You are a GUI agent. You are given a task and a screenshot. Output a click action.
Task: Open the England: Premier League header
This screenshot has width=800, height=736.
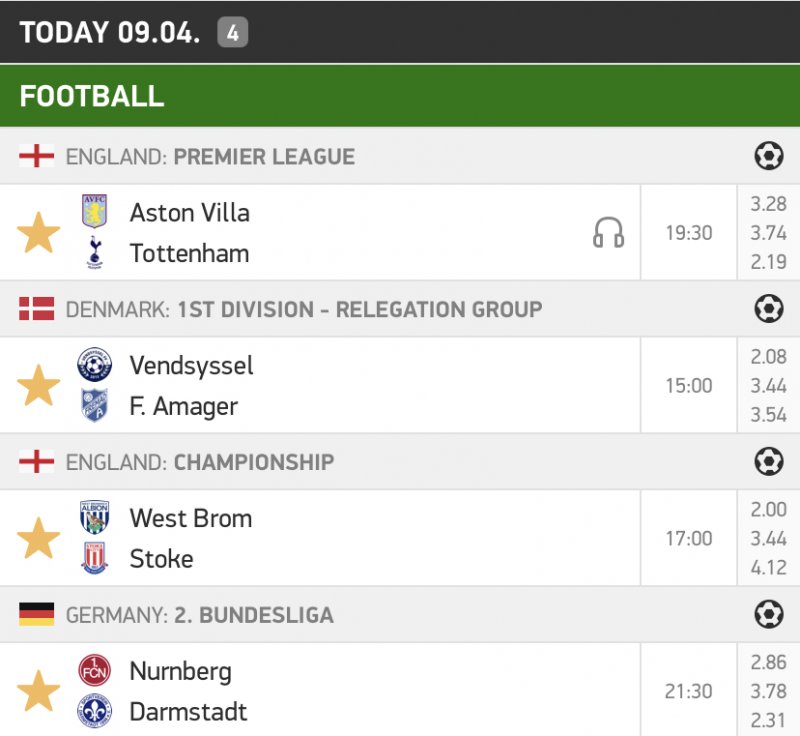tap(210, 157)
